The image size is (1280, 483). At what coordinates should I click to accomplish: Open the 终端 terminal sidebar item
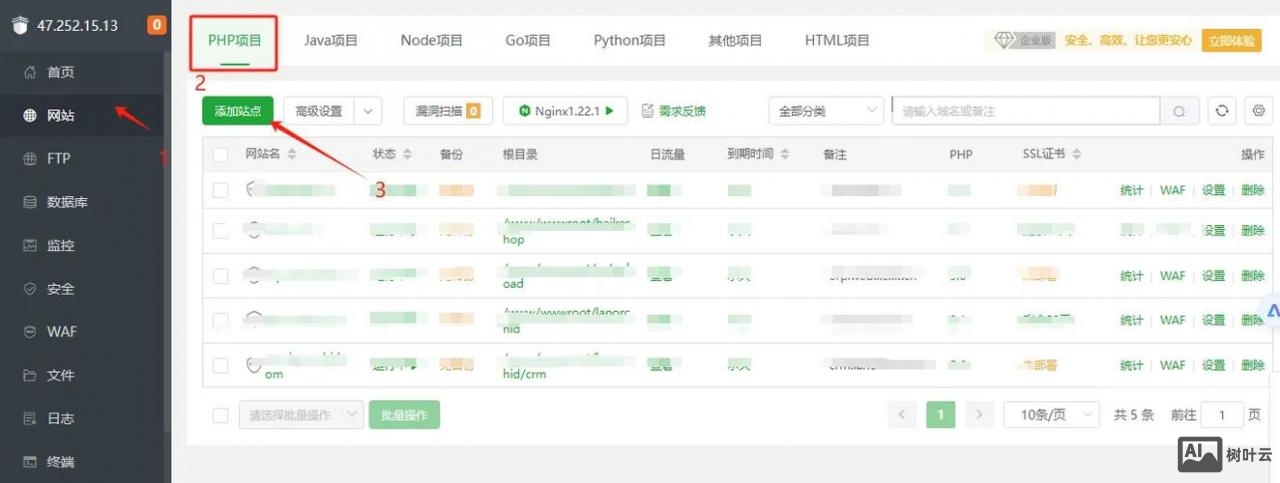[61, 462]
